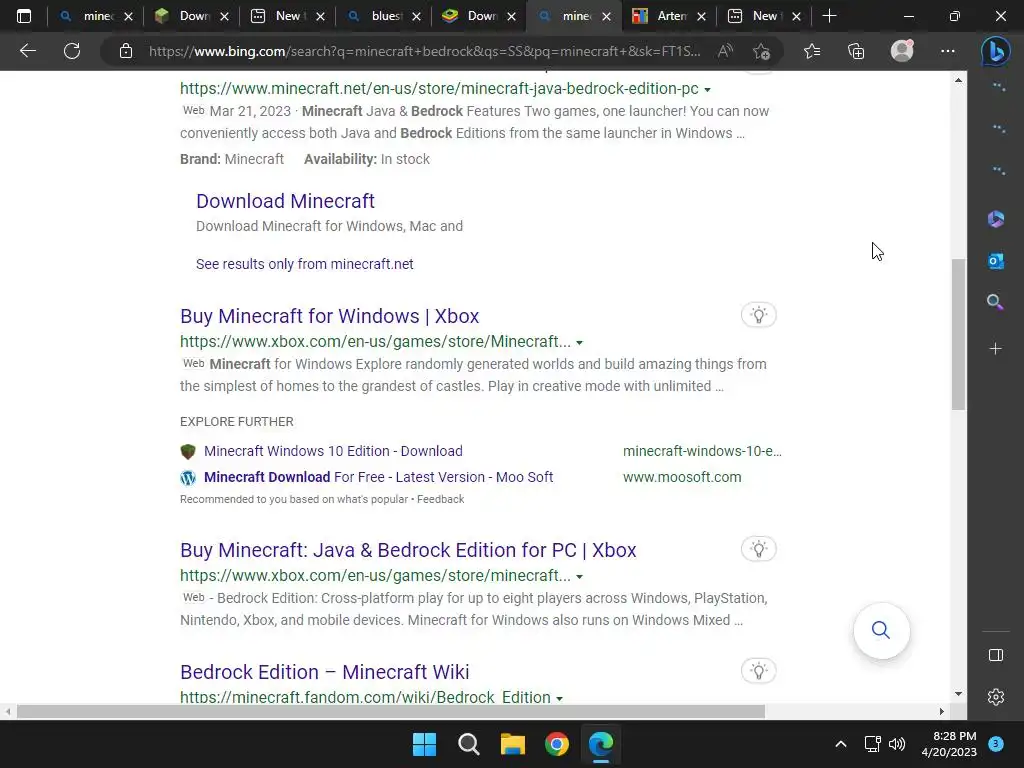
Task: Click the horizontal scrollbar thumb
Action: (x=391, y=711)
